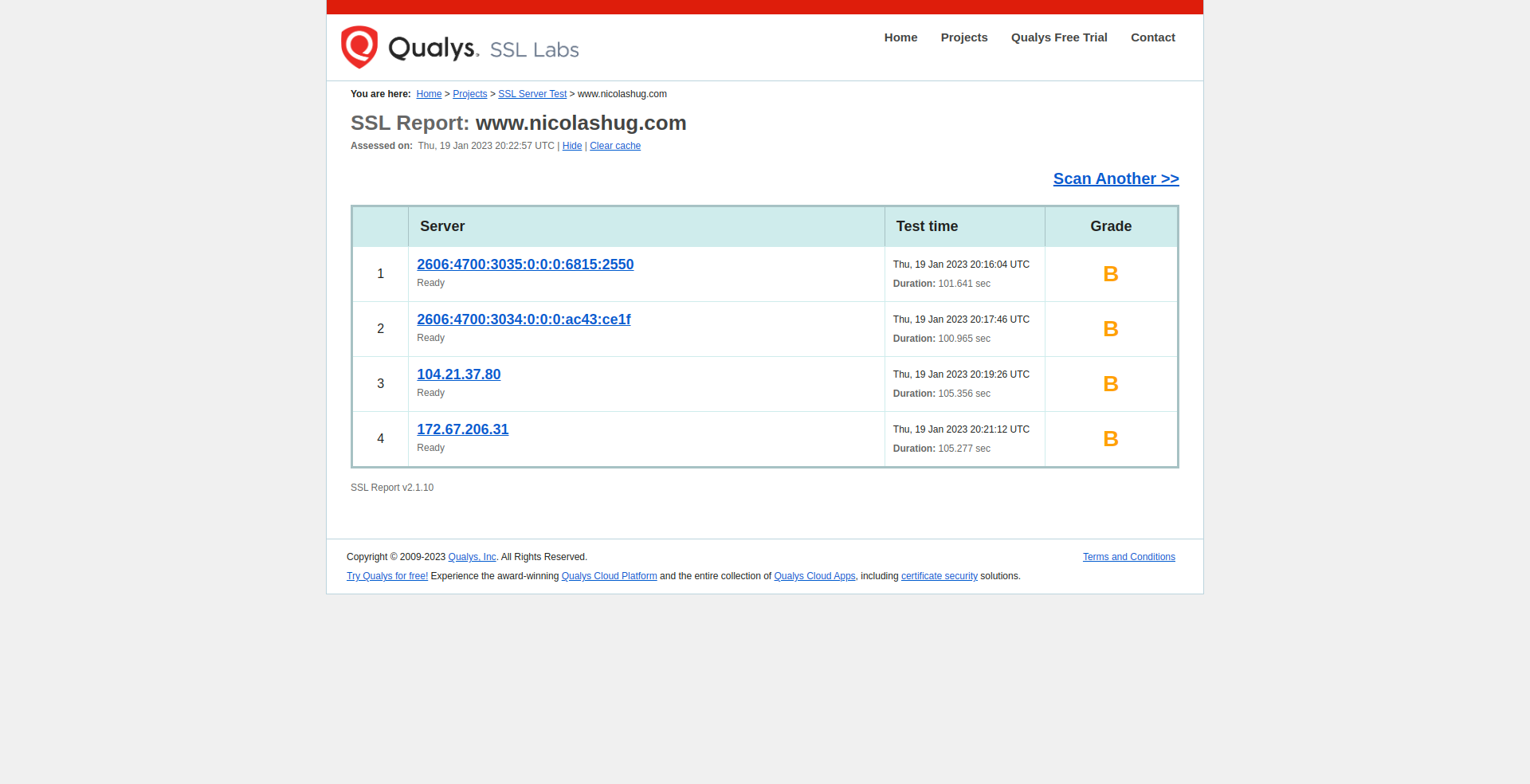1530x784 pixels.
Task: Click the B grade for server row 1
Action: tap(1111, 274)
